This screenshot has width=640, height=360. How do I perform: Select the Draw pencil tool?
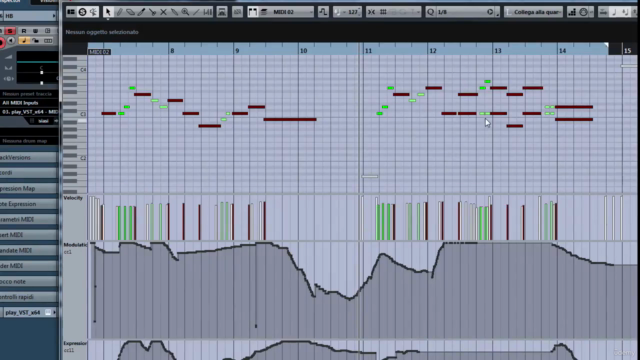tap(119, 12)
